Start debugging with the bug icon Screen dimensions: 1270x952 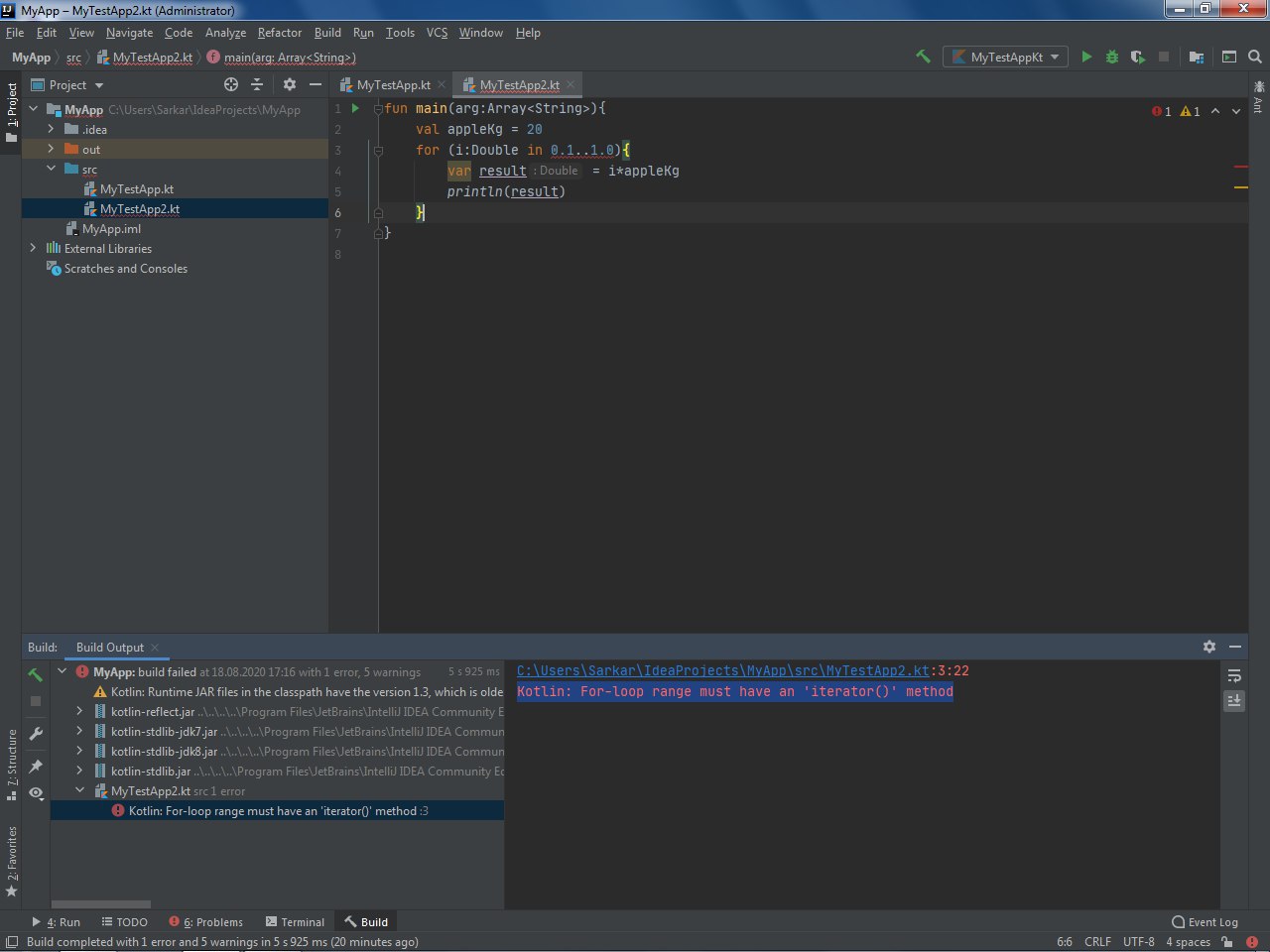coord(1112,57)
